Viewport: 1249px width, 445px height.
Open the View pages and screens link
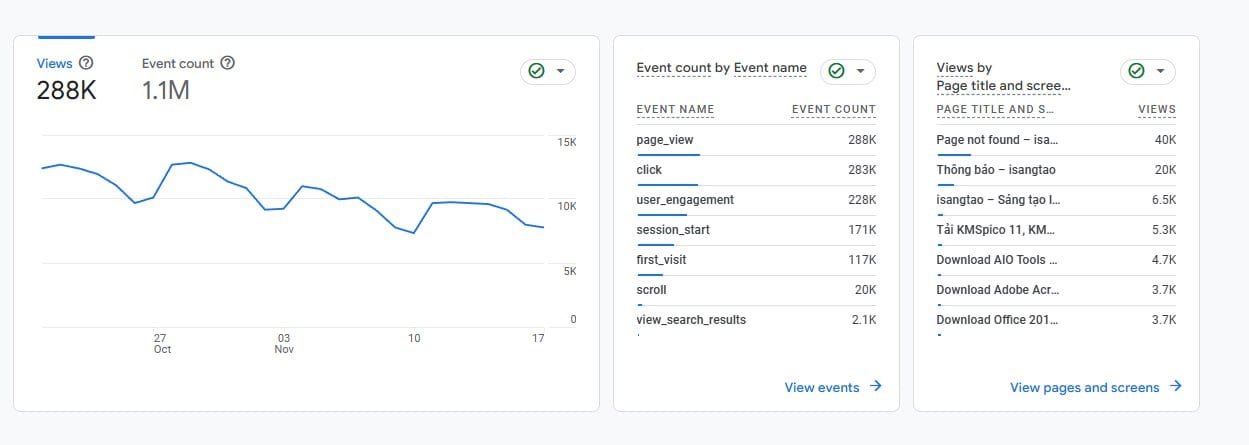click(1085, 387)
